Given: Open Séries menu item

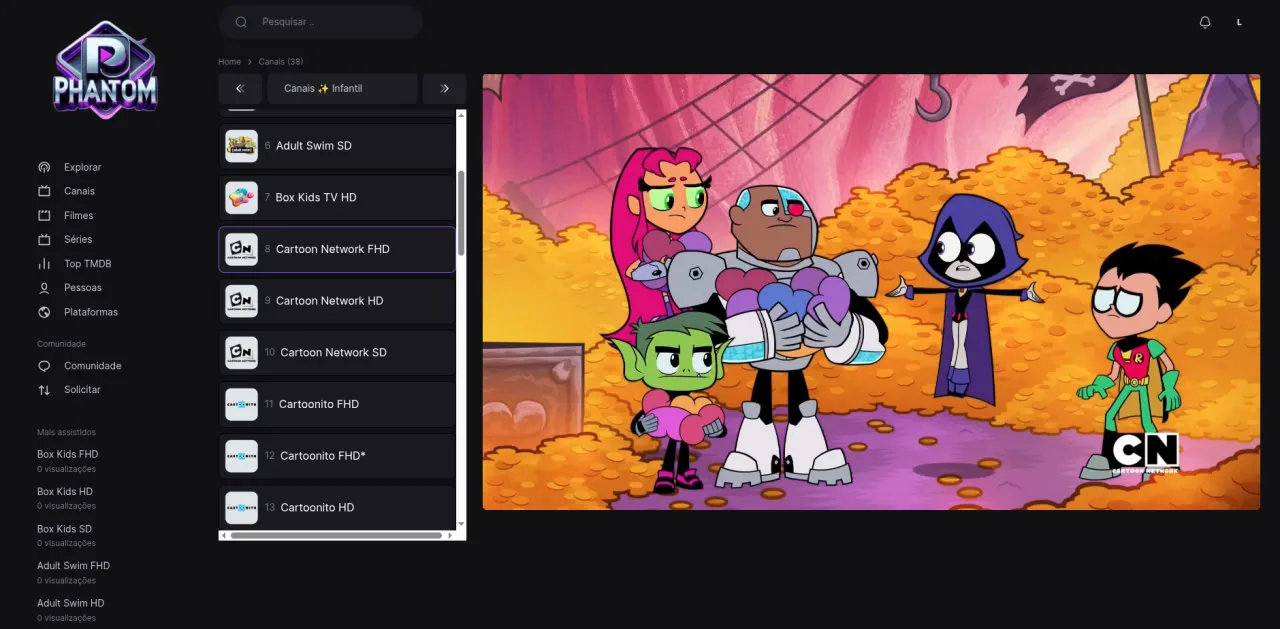Looking at the screenshot, I should pyautogui.click(x=78, y=239).
